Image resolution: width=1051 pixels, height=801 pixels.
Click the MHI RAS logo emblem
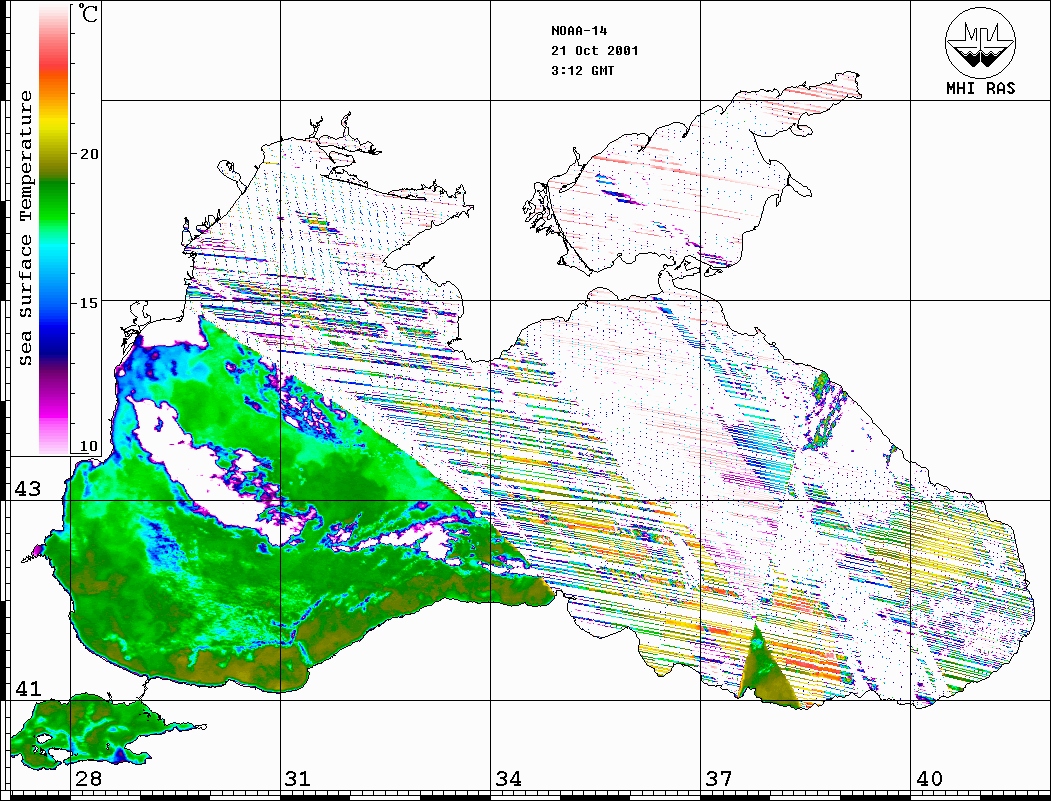point(980,42)
